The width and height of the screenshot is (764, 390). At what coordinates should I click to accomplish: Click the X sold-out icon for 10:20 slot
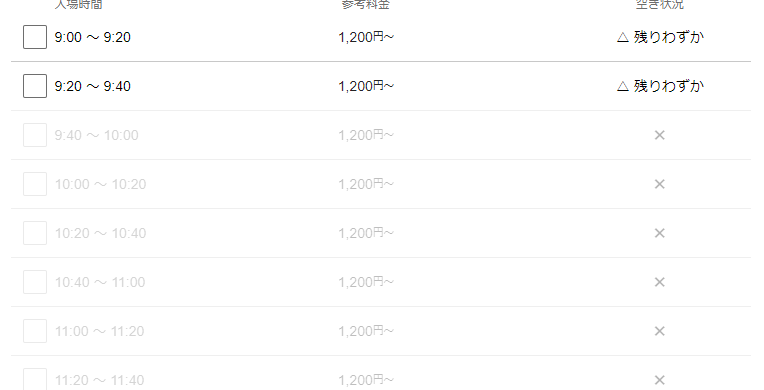[660, 233]
